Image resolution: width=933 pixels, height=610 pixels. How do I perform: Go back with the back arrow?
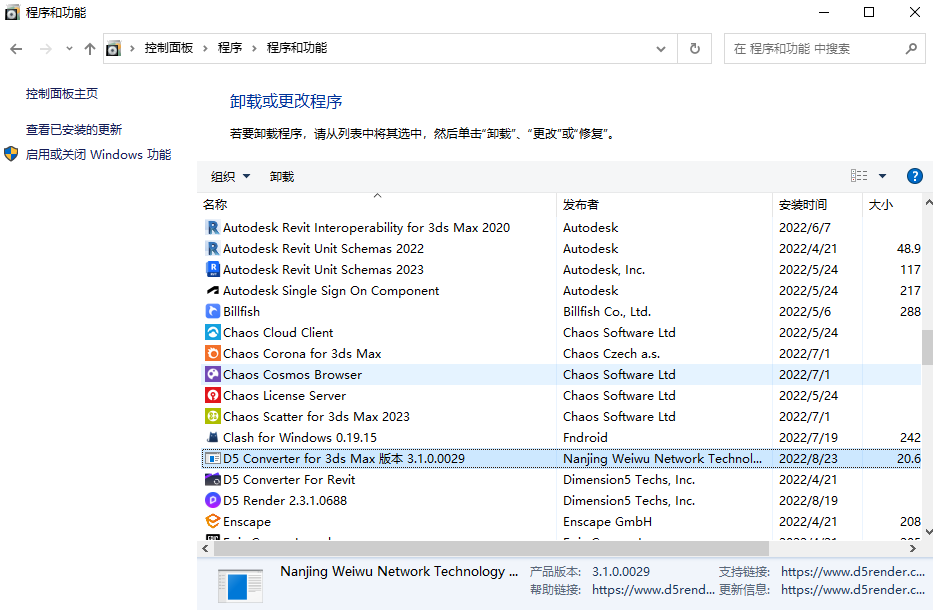pyautogui.click(x=16, y=49)
